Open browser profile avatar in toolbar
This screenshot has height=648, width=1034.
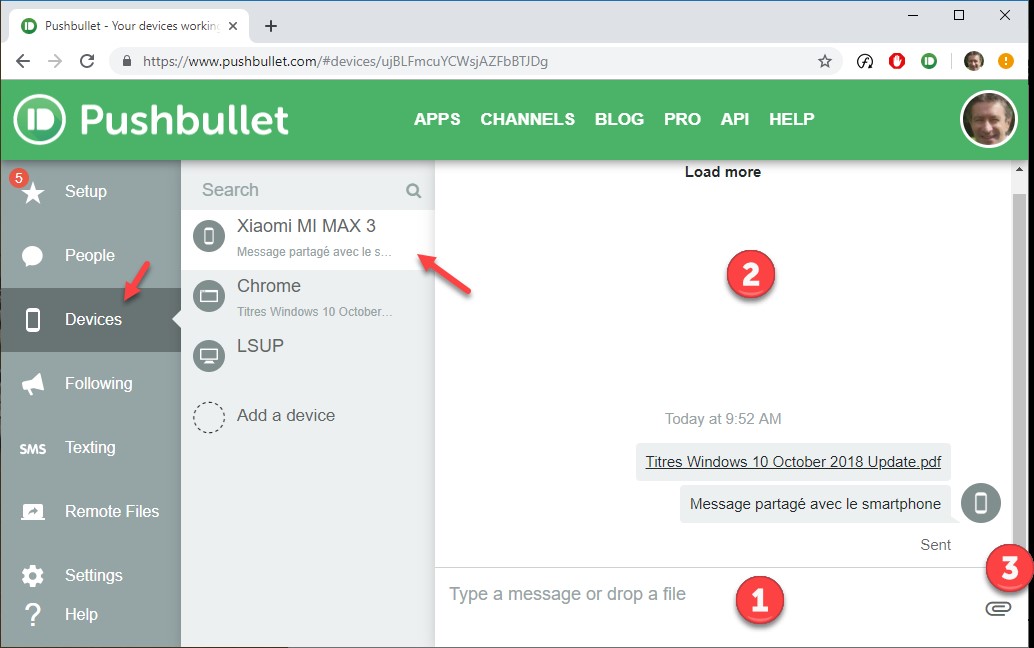973,61
